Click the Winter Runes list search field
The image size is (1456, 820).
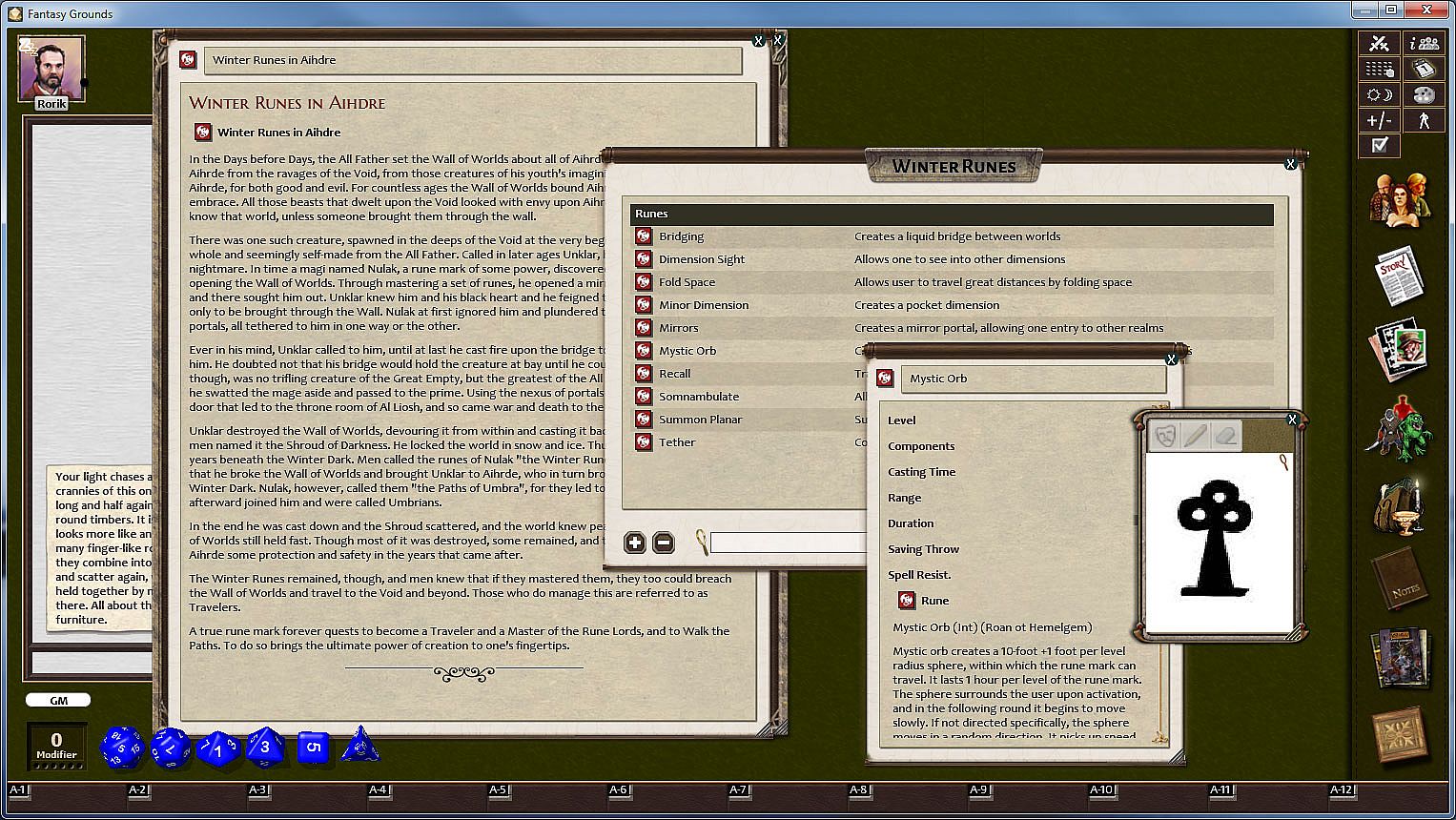788,543
